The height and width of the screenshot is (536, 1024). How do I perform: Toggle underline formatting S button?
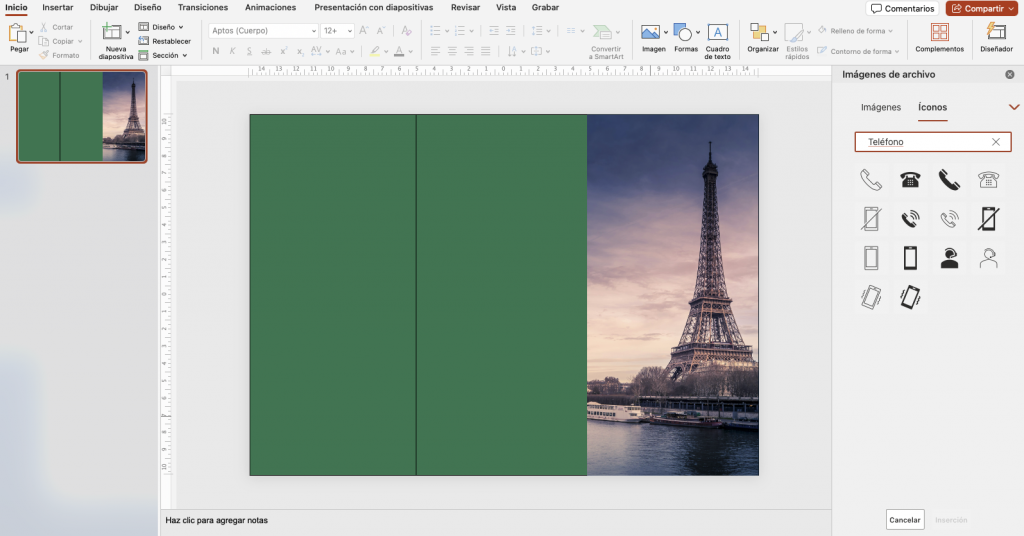[x=249, y=51]
